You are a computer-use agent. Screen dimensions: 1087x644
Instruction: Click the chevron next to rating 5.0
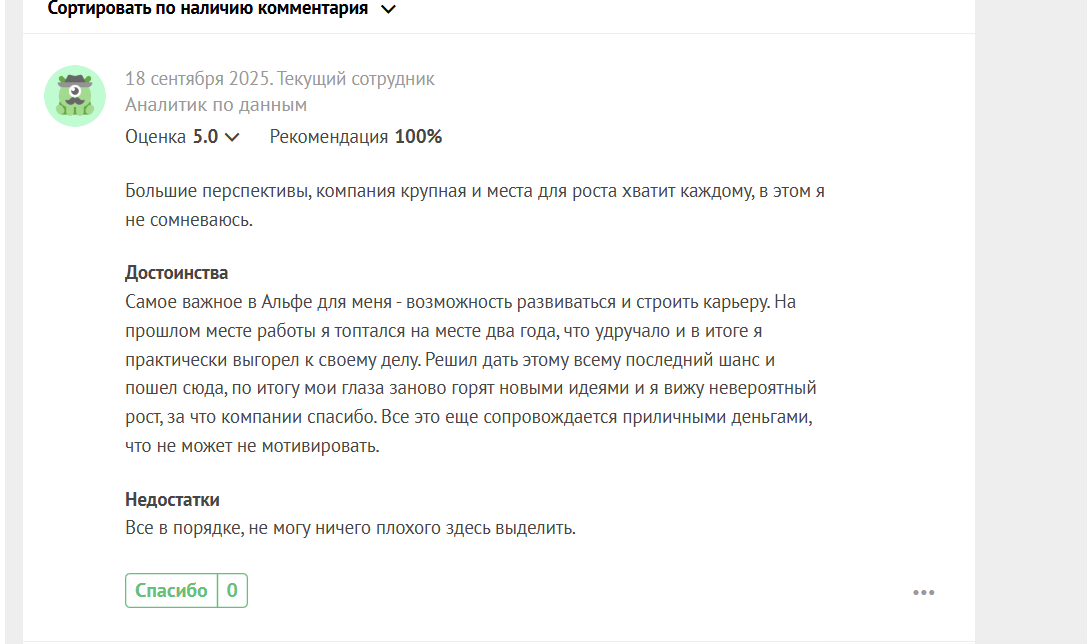pos(232,137)
